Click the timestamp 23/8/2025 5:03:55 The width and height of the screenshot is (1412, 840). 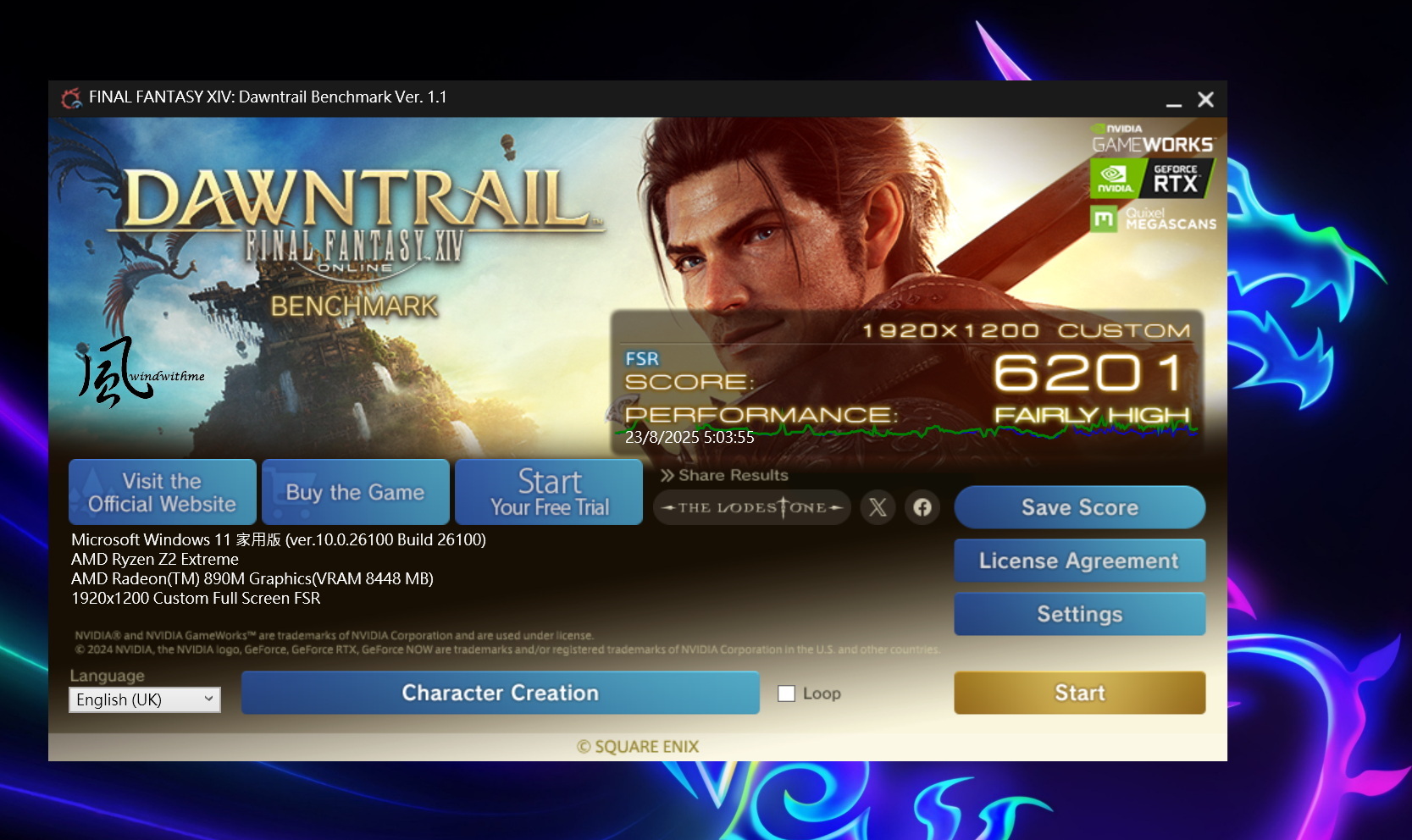689,437
